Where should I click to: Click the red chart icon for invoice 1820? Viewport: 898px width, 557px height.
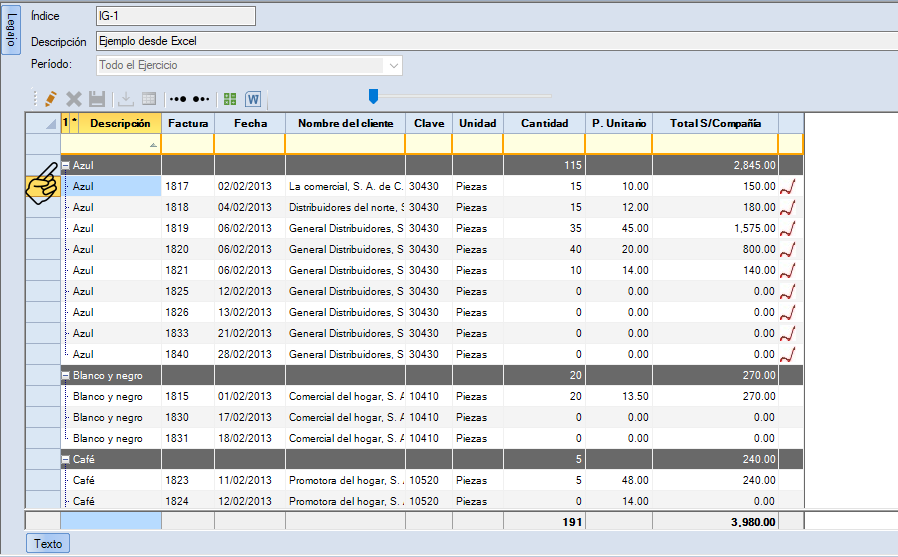(790, 249)
